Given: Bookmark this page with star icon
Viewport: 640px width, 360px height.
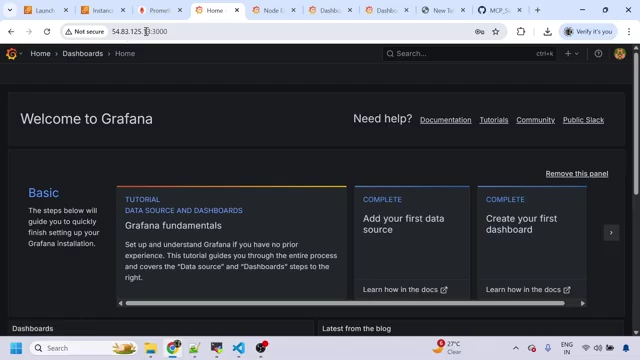Looking at the screenshot, I should 496,31.
